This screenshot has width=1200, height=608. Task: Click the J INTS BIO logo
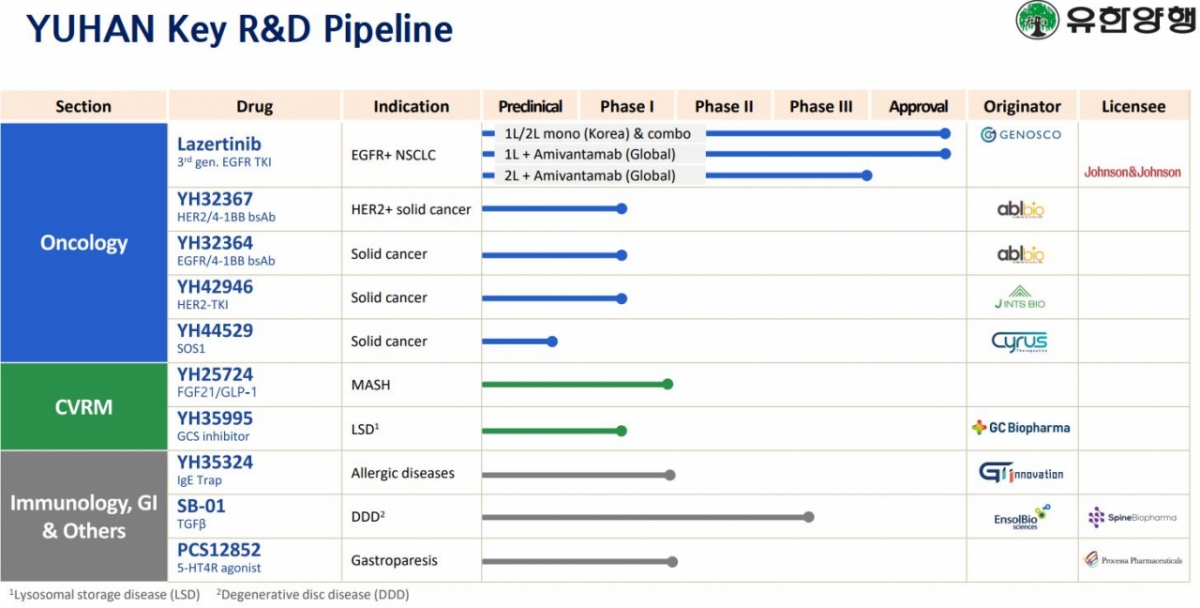tap(1020, 297)
